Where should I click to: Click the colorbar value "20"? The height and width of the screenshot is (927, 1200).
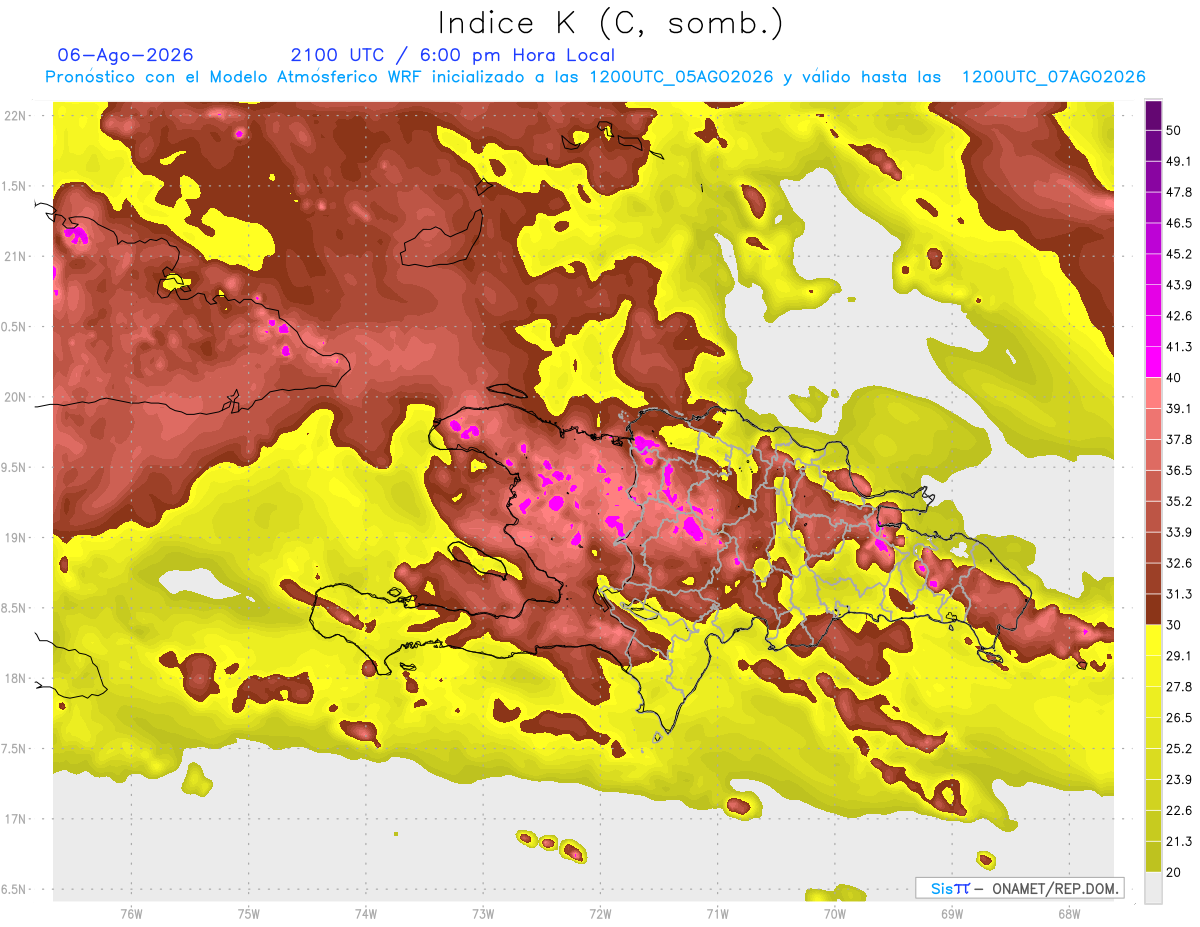[x=1174, y=872]
